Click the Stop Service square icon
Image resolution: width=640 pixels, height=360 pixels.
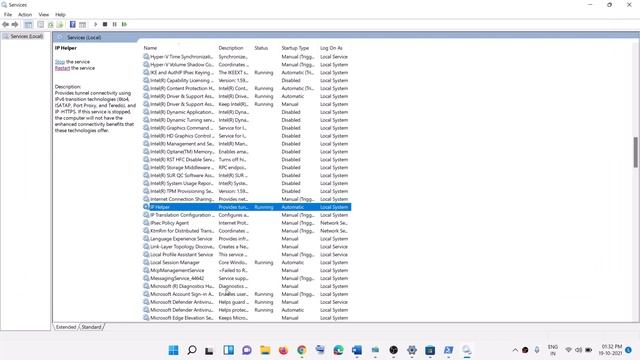pyautogui.click(x=105, y=24)
